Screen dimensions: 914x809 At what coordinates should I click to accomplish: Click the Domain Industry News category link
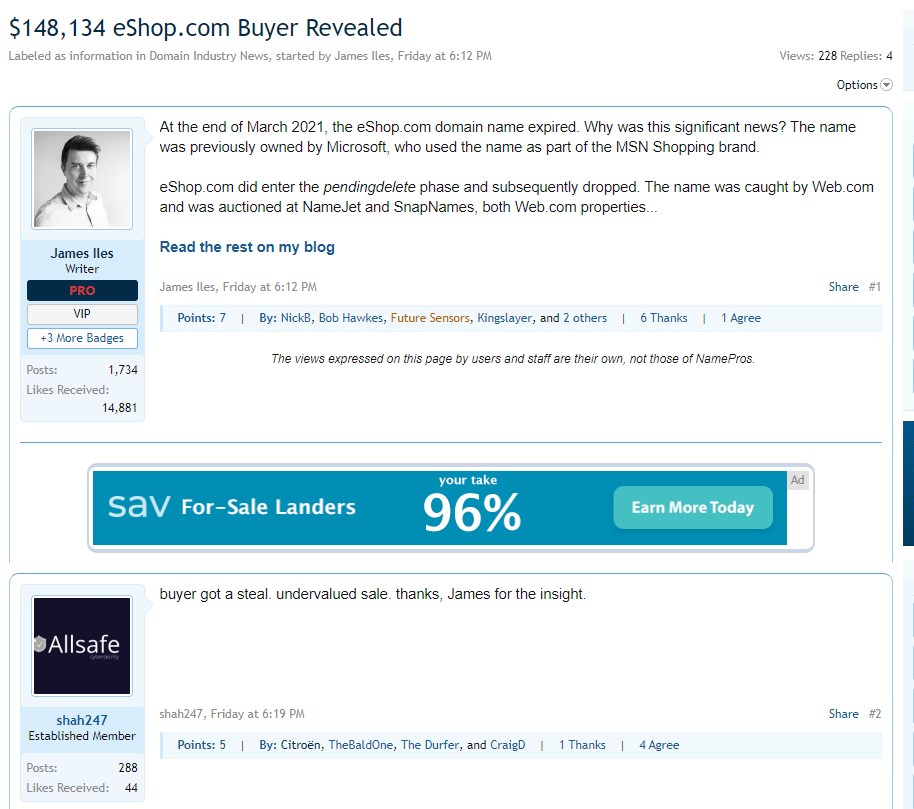[x=209, y=56]
